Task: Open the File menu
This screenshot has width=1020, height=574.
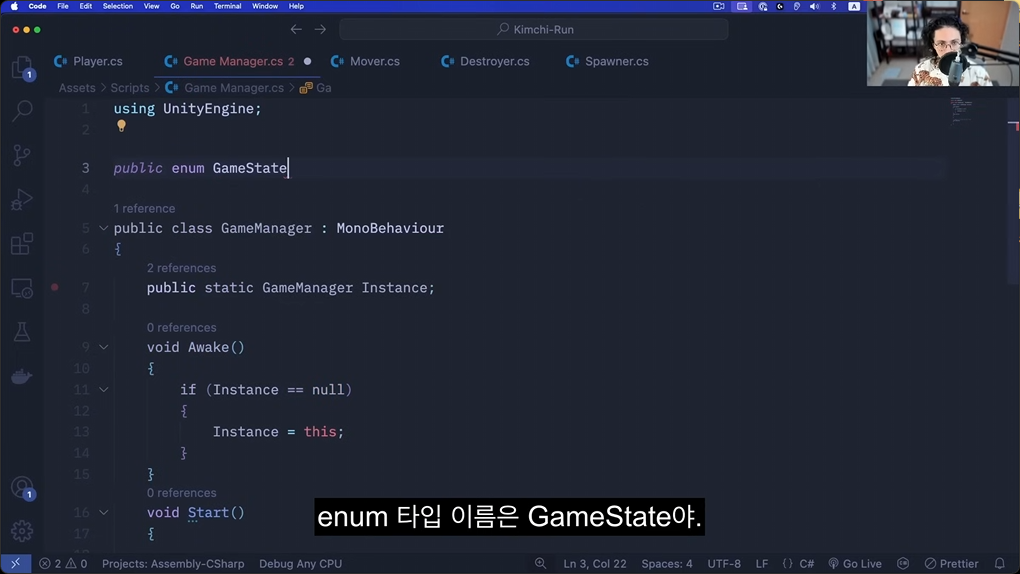Action: click(62, 6)
